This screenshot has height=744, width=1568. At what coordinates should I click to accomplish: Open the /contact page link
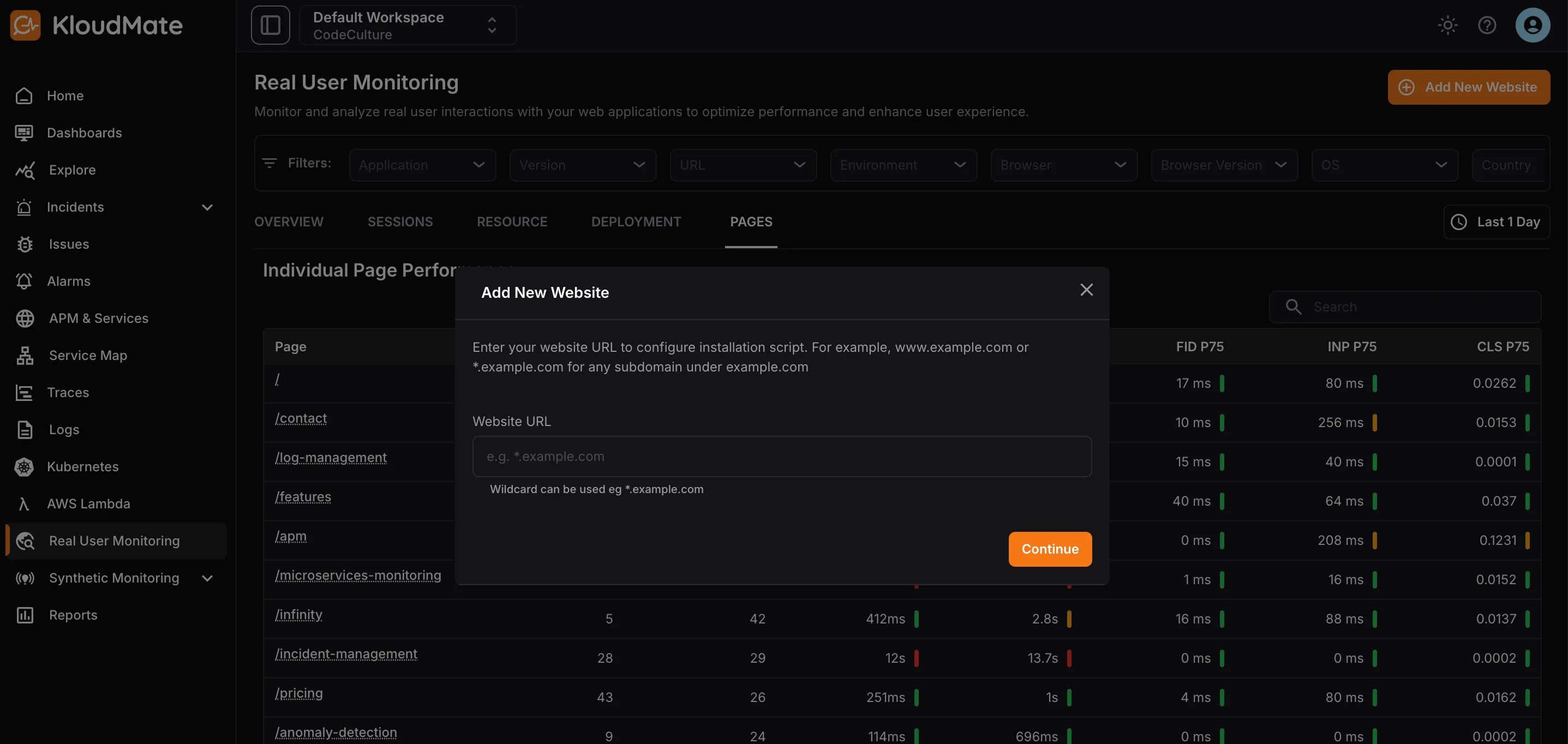tap(301, 418)
